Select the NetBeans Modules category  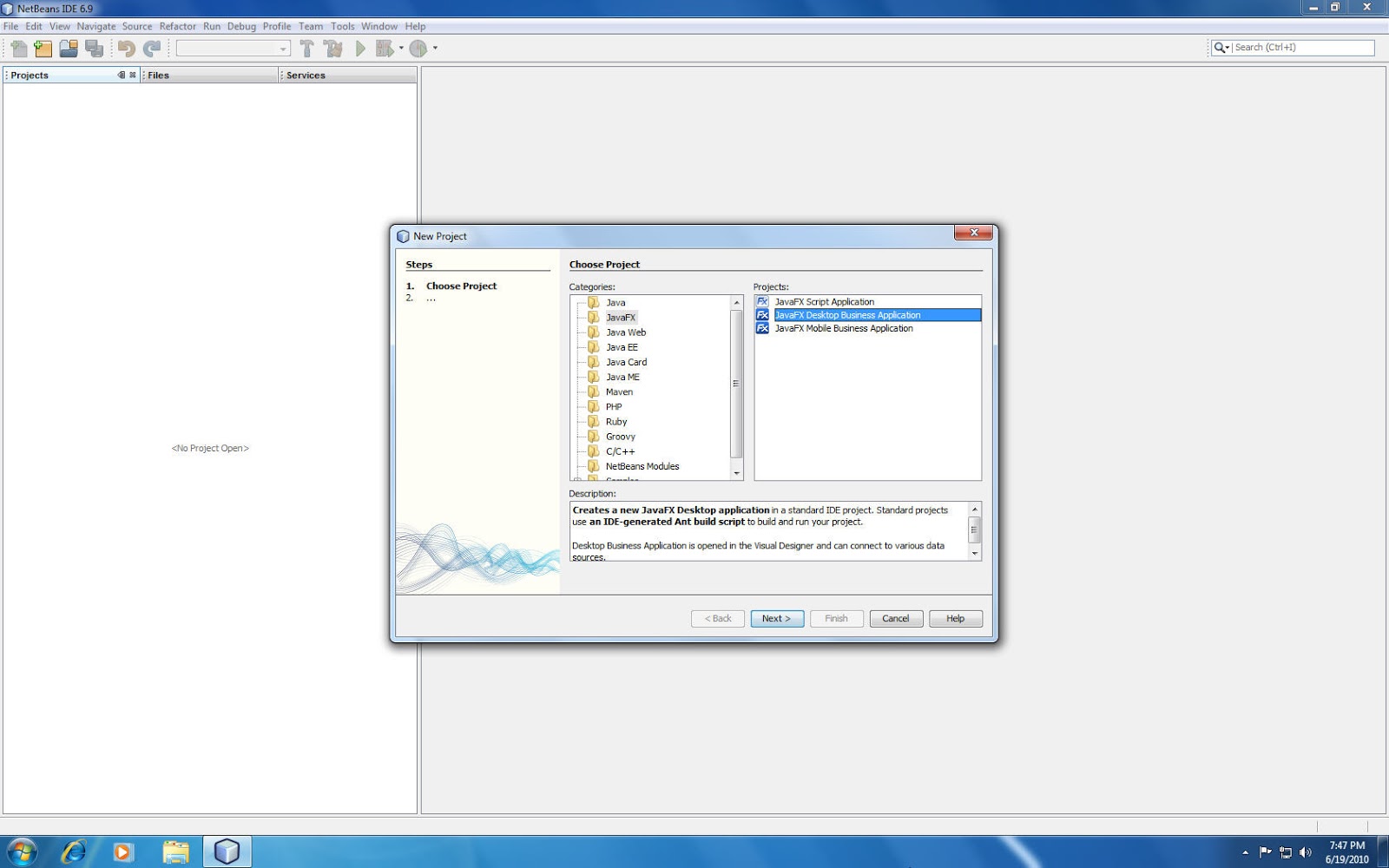(x=642, y=466)
